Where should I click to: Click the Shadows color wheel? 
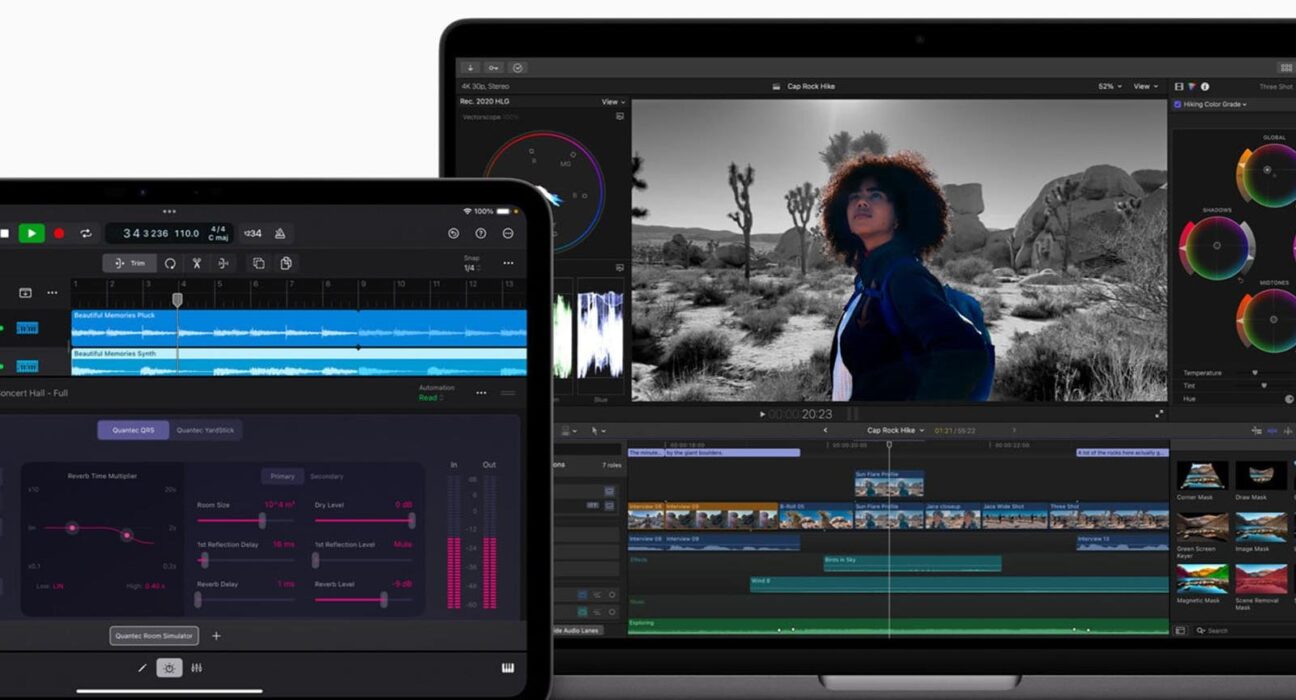[1217, 247]
